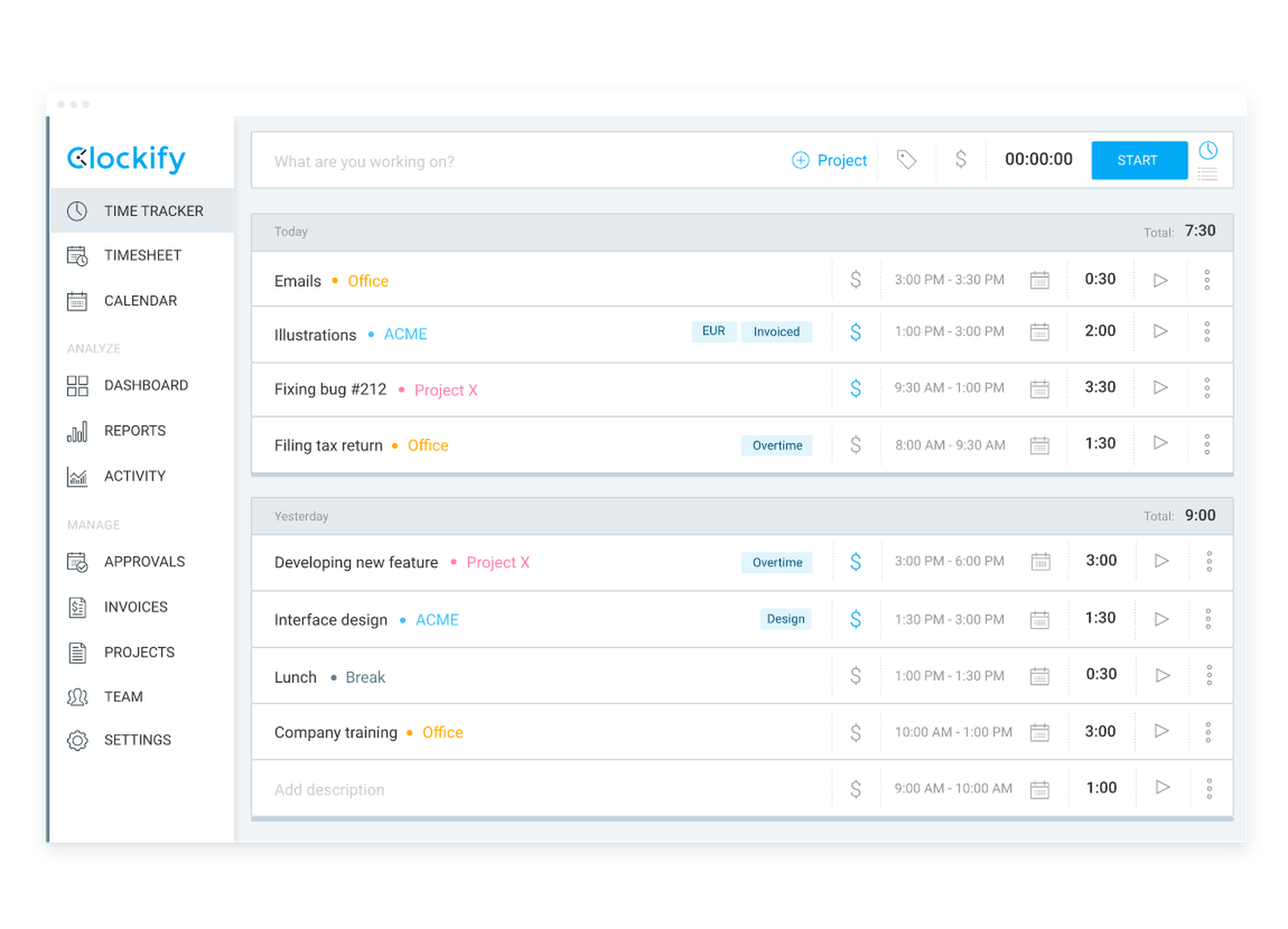Open the Calendar view in sidebar

pyautogui.click(x=140, y=300)
